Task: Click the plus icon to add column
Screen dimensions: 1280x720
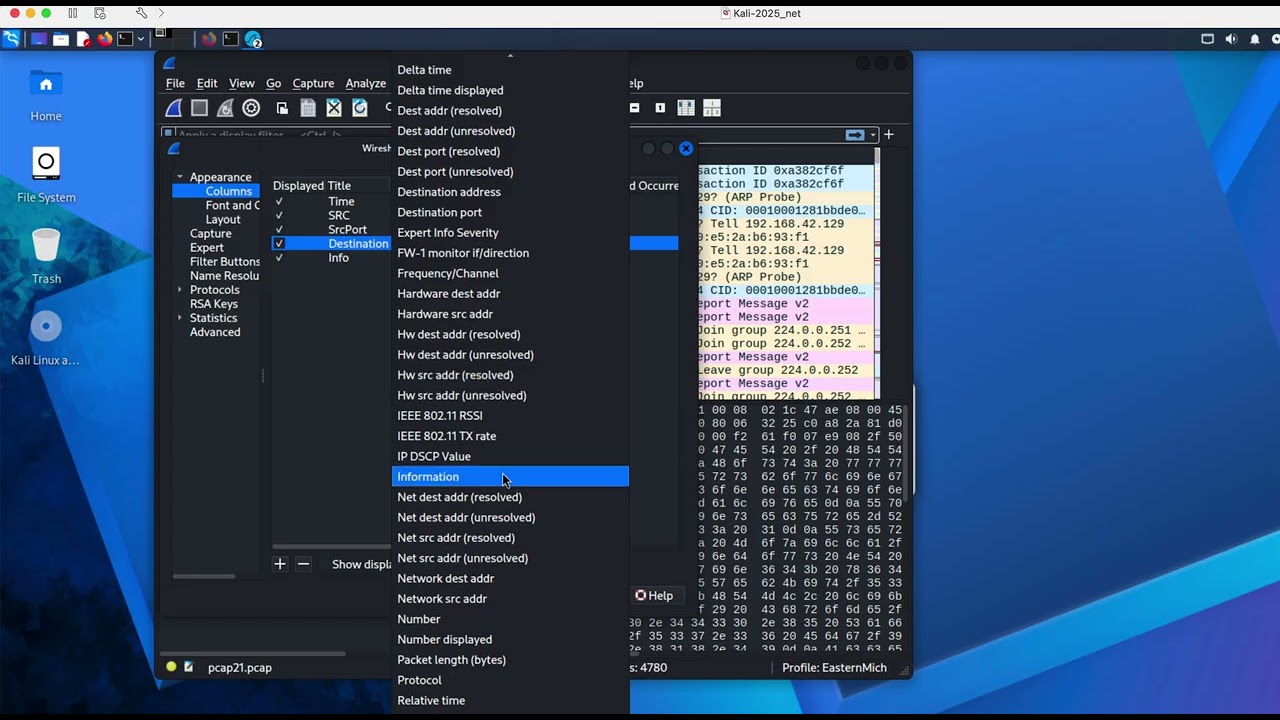Action: (x=280, y=564)
